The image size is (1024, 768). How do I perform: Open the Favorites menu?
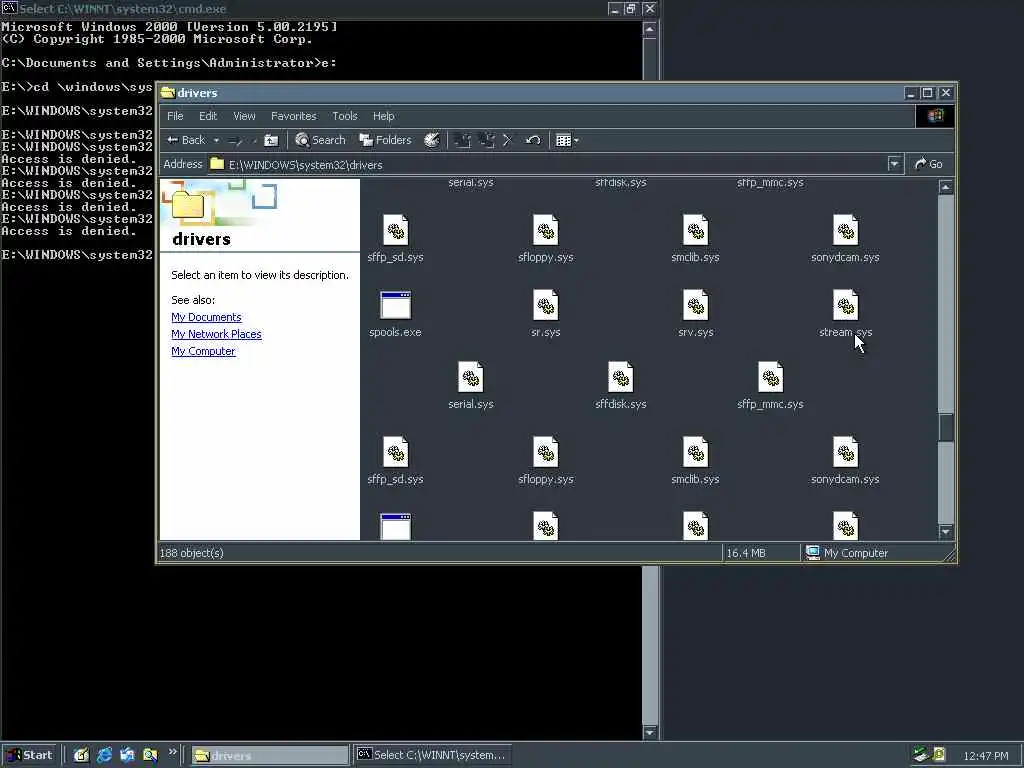[x=293, y=116]
